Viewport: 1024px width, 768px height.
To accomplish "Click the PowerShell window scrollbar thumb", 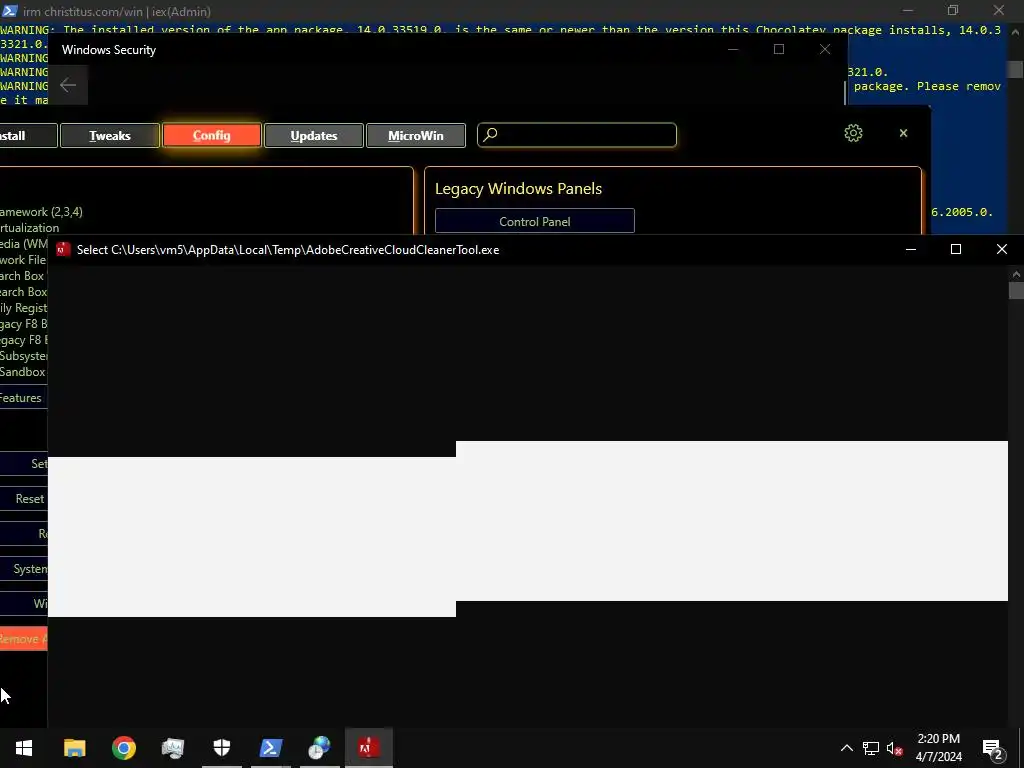I will pyautogui.click(x=1014, y=69).
